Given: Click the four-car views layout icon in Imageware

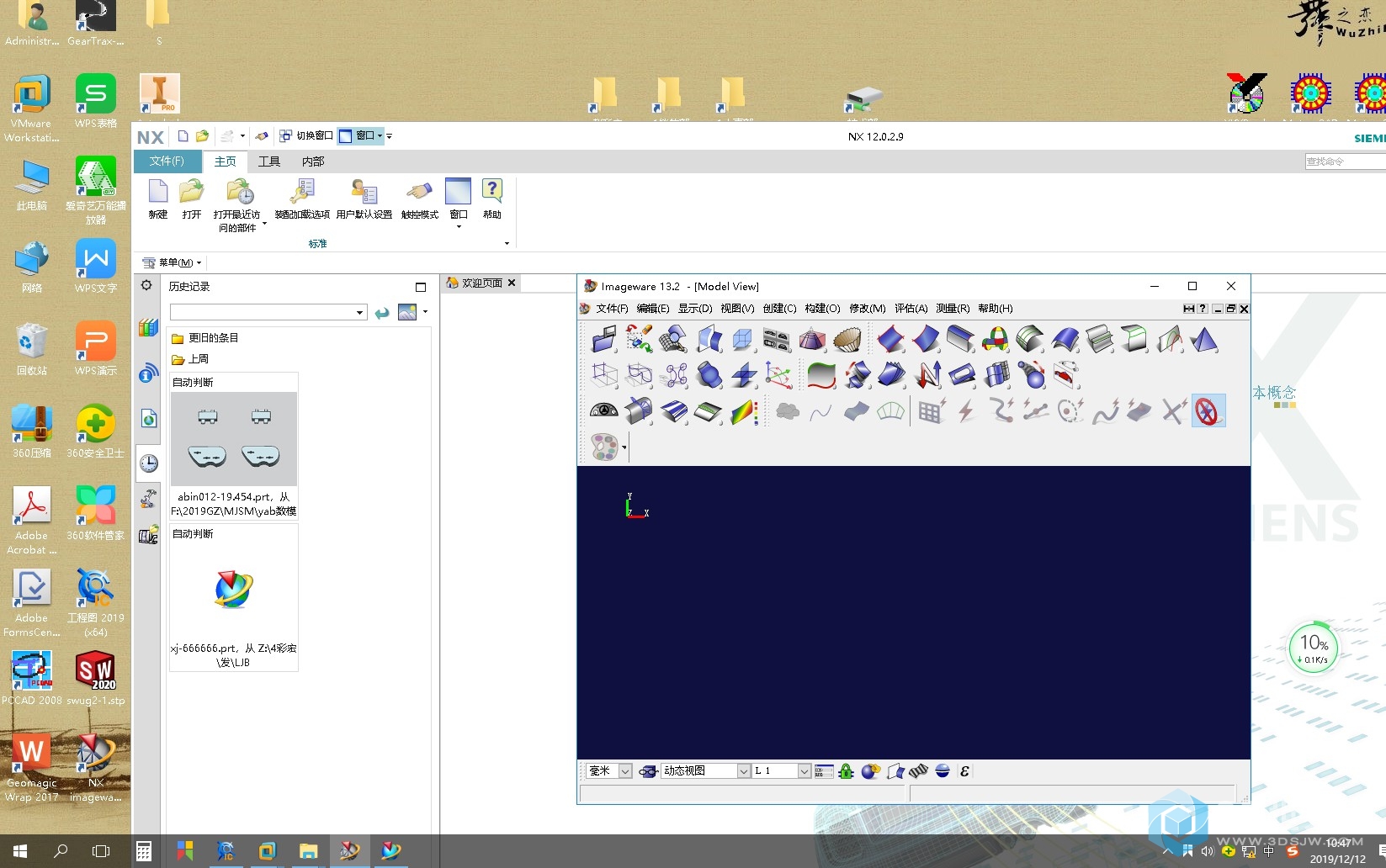Looking at the screenshot, I should (x=777, y=340).
